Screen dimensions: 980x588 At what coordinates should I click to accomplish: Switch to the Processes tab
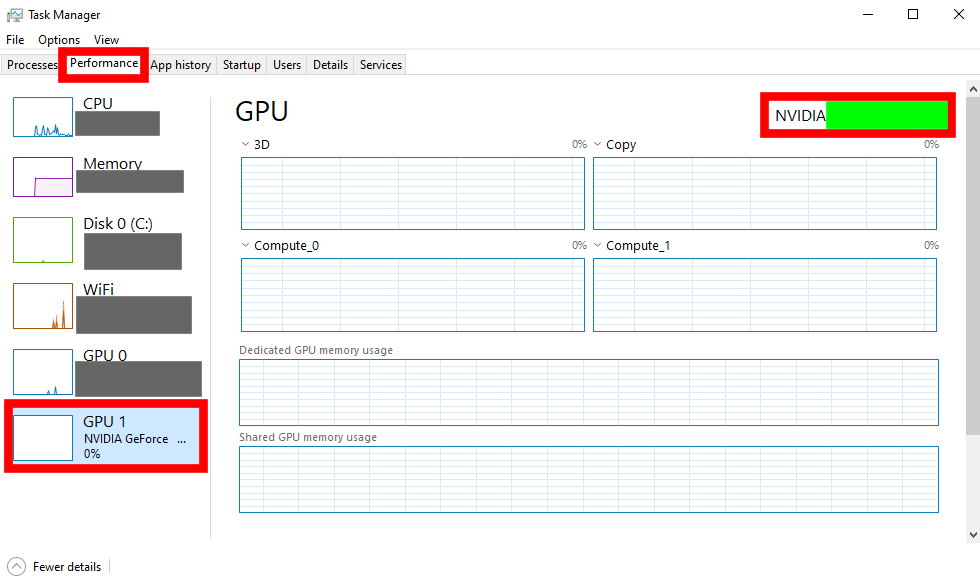(x=31, y=64)
